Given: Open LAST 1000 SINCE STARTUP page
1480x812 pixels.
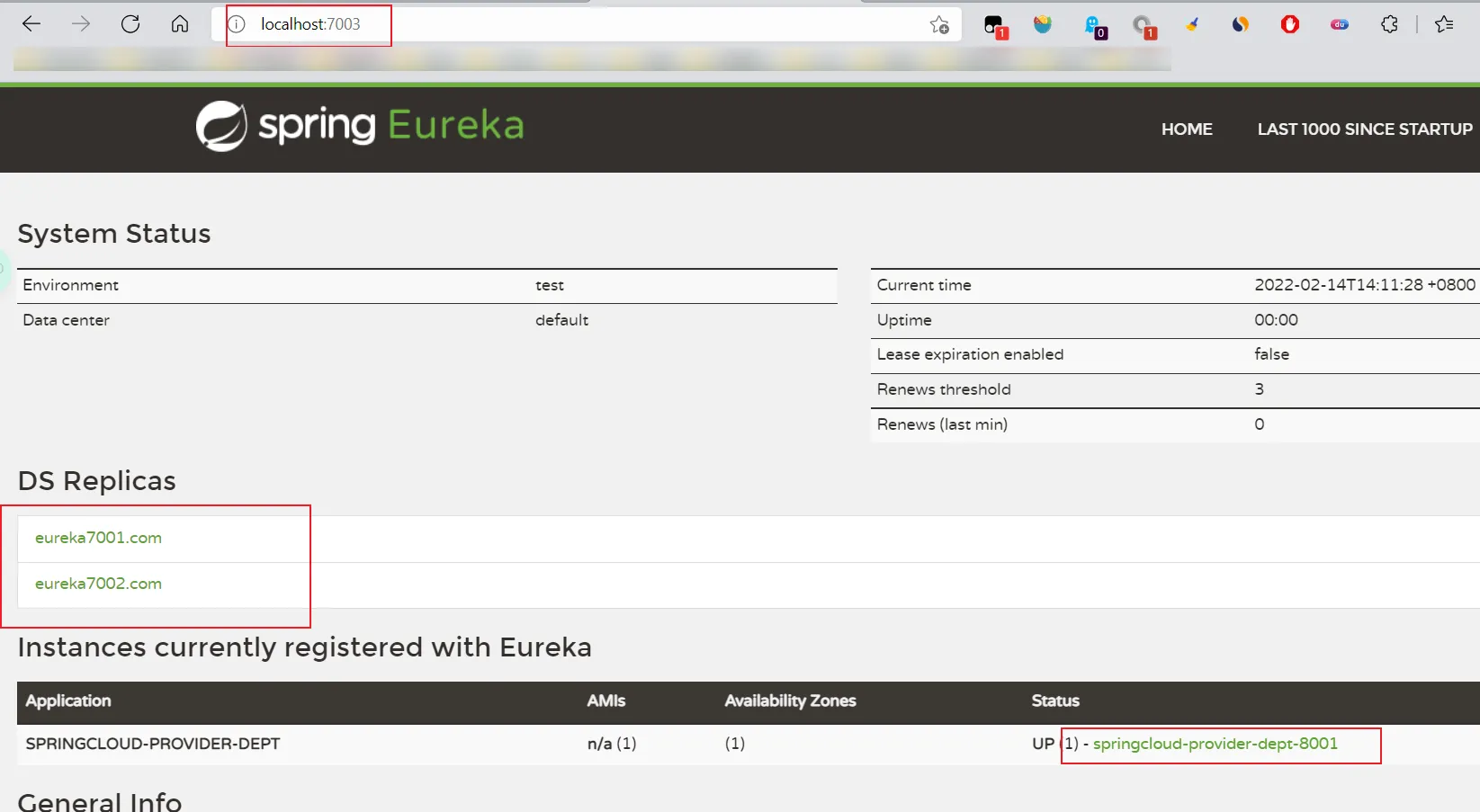Looking at the screenshot, I should [x=1364, y=129].
